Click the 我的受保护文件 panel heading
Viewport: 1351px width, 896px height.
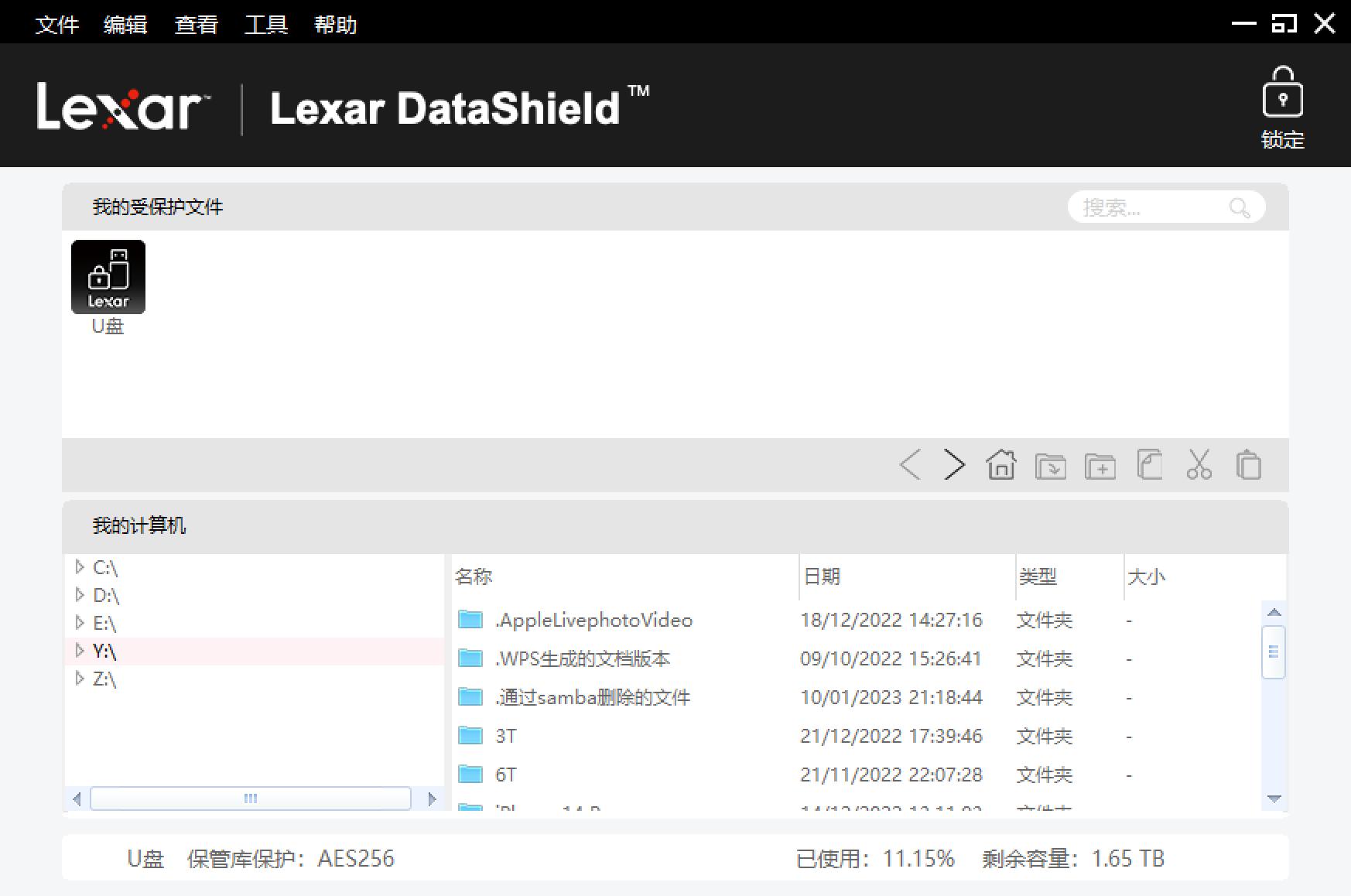click(x=158, y=207)
